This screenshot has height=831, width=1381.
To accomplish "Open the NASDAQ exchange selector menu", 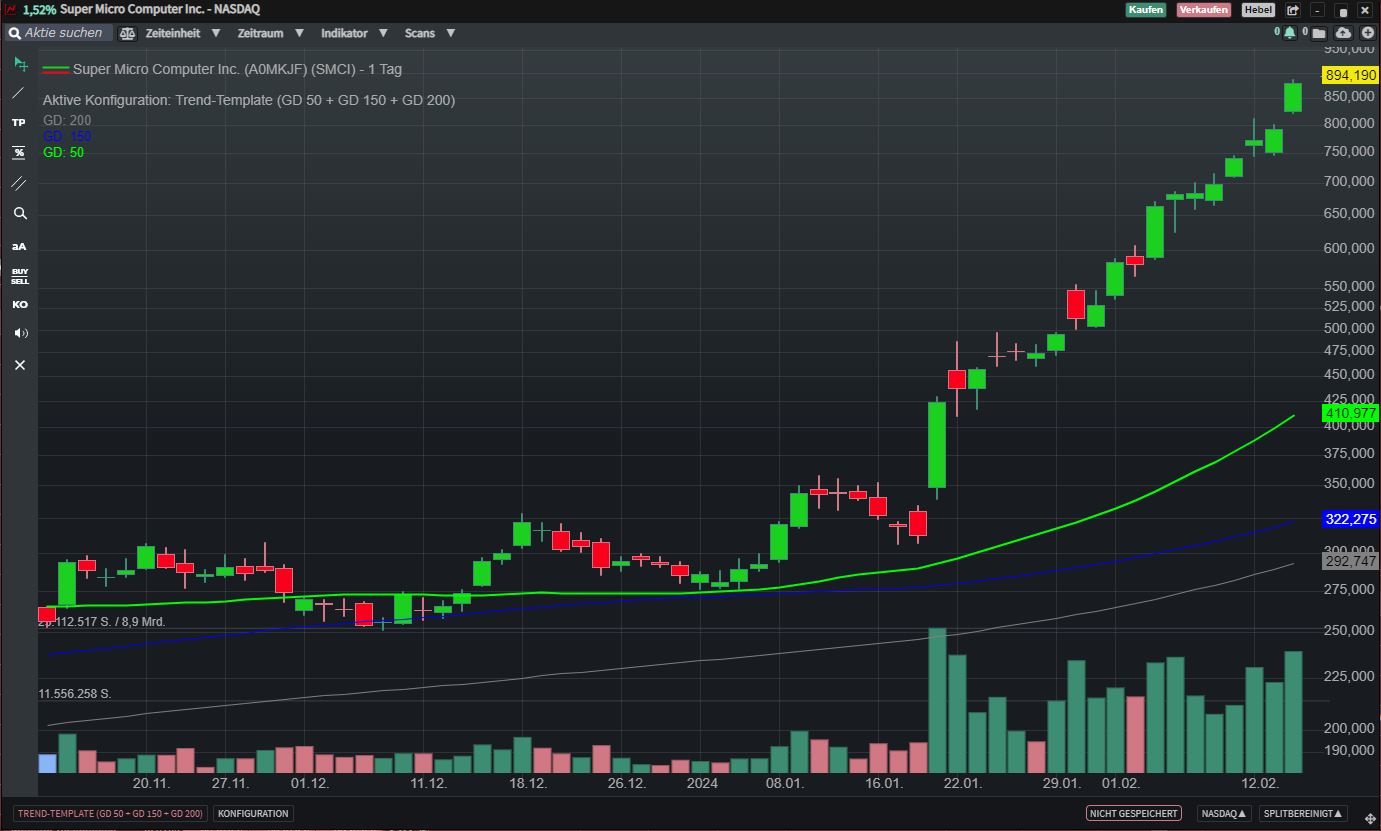I will [1224, 814].
